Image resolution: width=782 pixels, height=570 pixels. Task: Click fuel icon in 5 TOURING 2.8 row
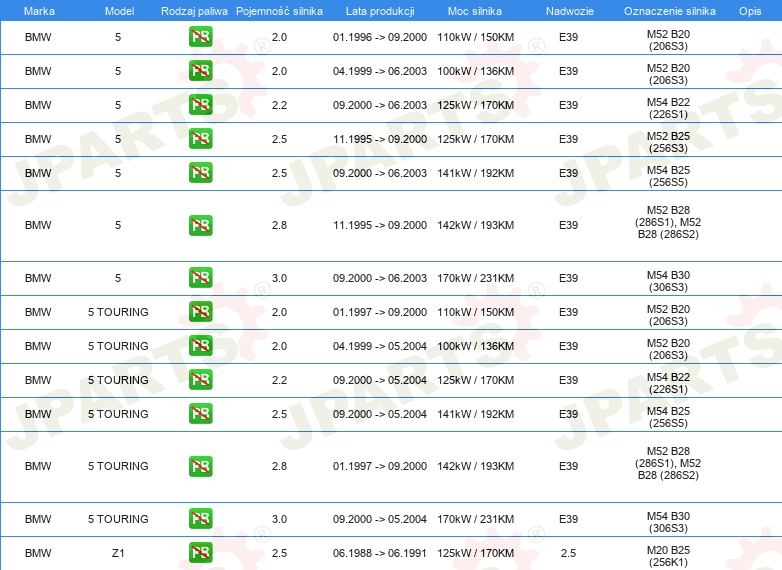click(200, 466)
